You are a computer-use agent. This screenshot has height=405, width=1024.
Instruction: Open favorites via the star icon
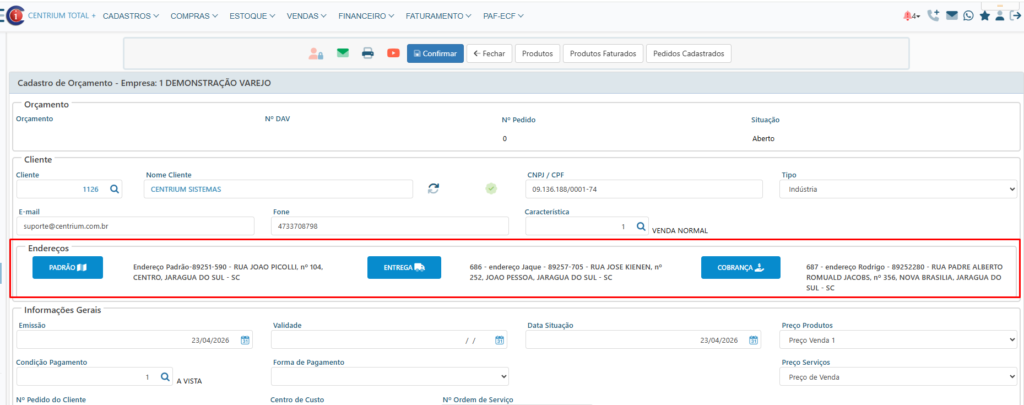click(985, 16)
